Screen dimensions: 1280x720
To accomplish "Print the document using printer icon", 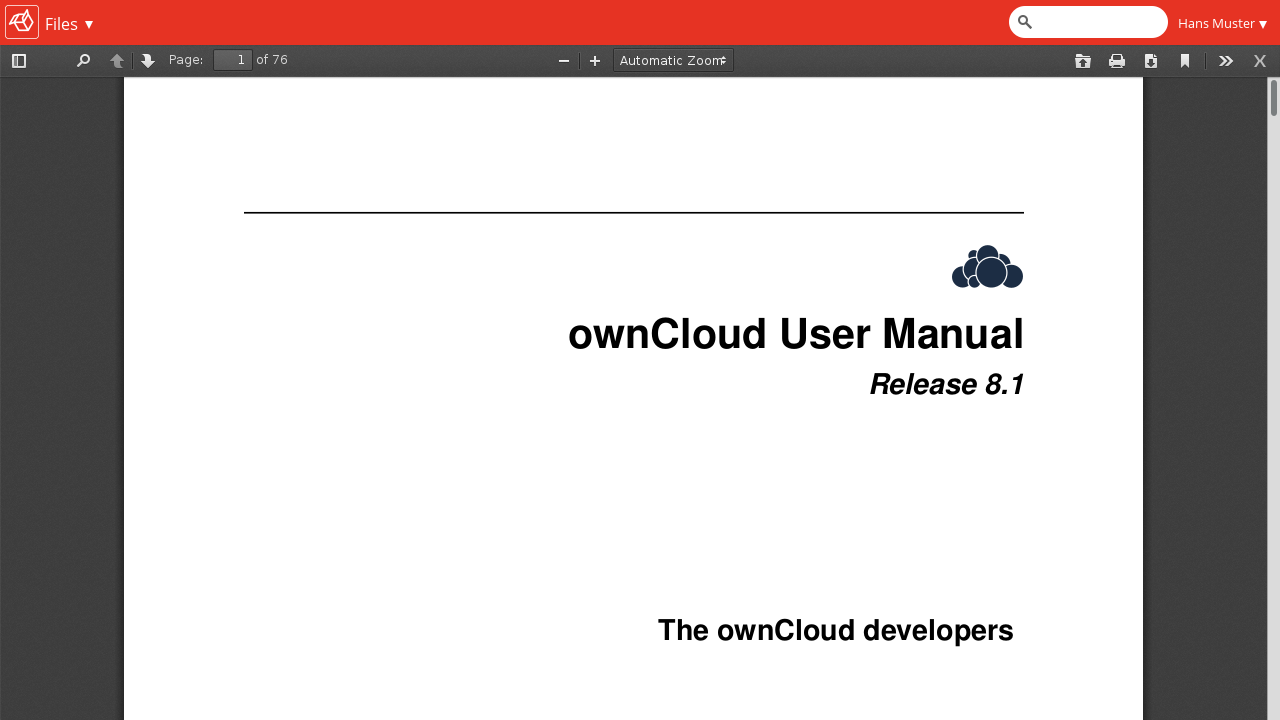I will click(1117, 61).
